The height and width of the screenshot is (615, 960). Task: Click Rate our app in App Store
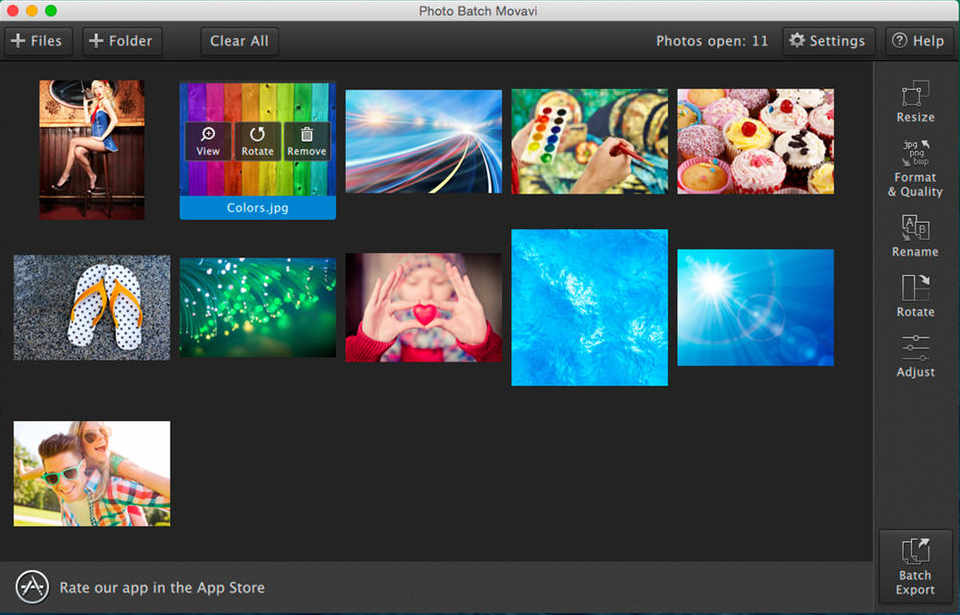(162, 588)
